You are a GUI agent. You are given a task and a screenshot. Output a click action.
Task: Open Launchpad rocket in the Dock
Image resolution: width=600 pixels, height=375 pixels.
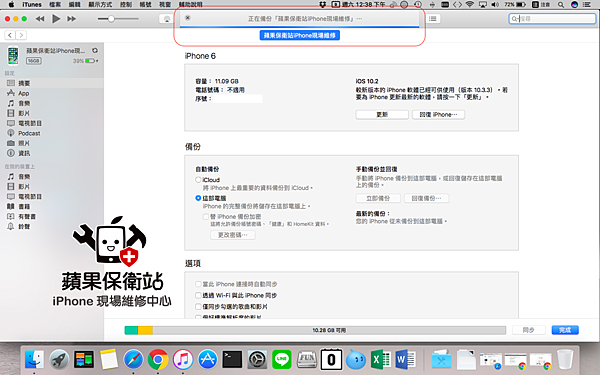59,359
